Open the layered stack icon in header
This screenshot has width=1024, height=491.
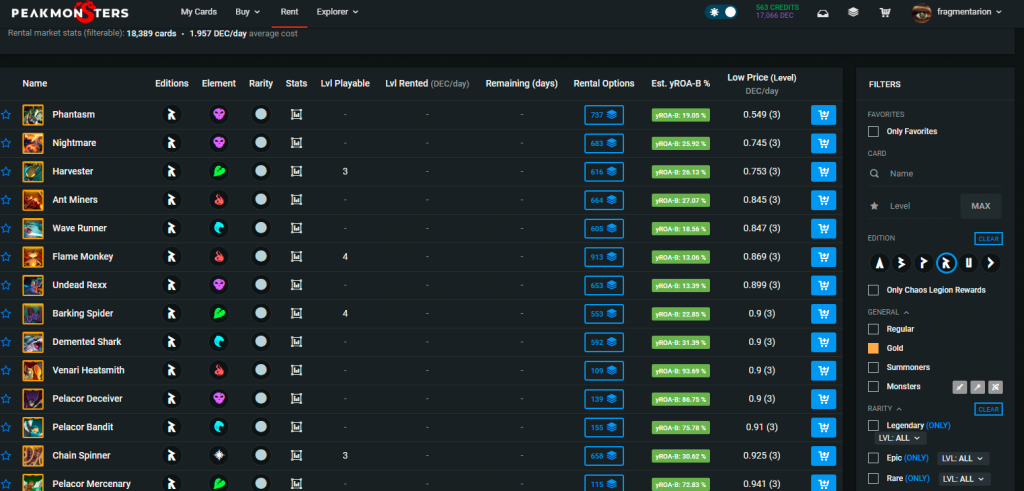pos(853,12)
